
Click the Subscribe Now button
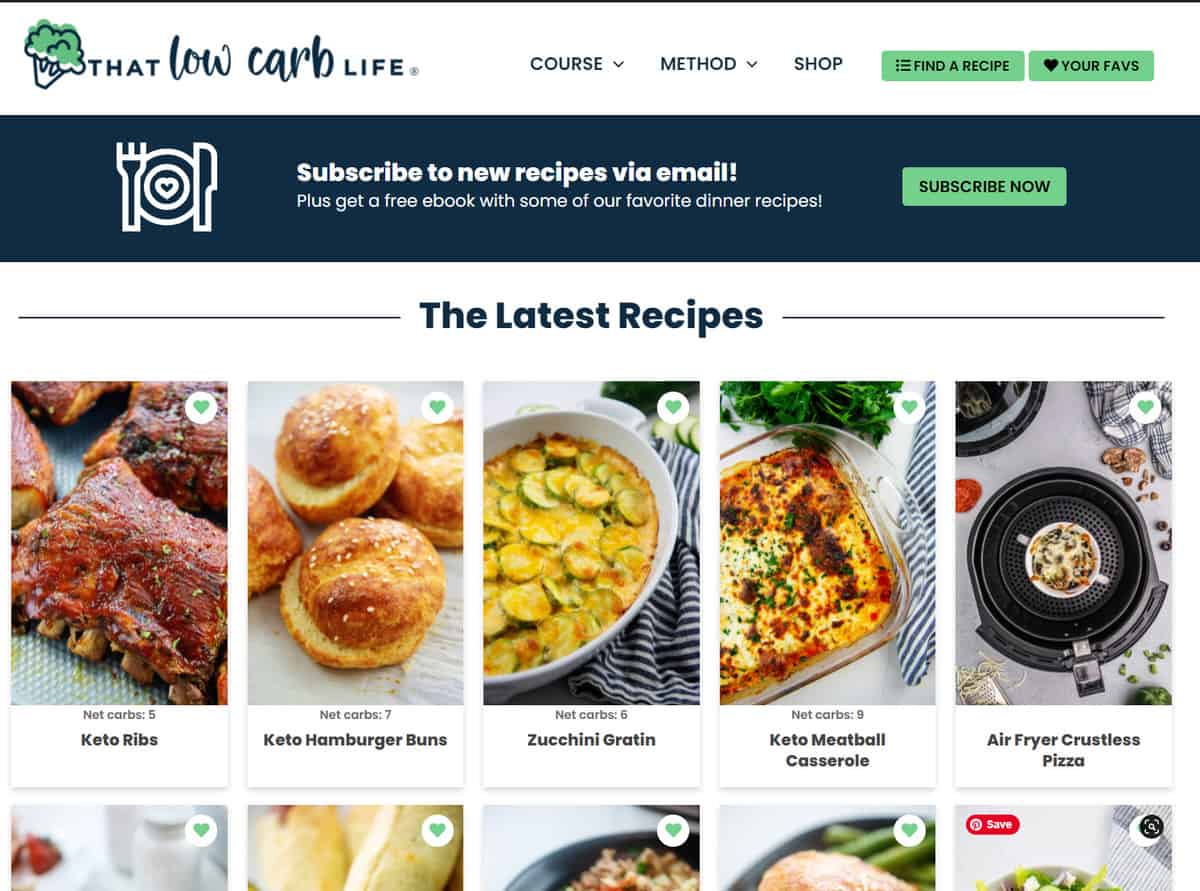tap(984, 187)
